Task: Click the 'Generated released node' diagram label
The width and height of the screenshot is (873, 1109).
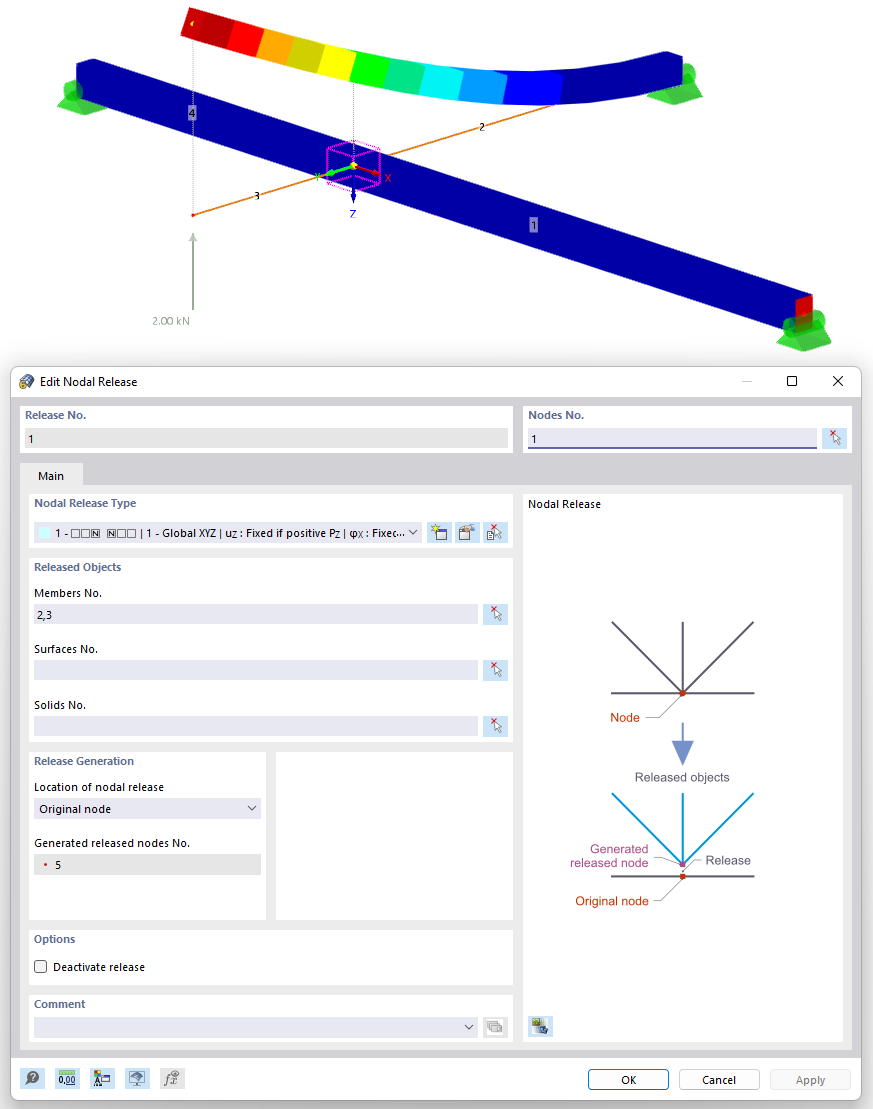Action: point(609,856)
